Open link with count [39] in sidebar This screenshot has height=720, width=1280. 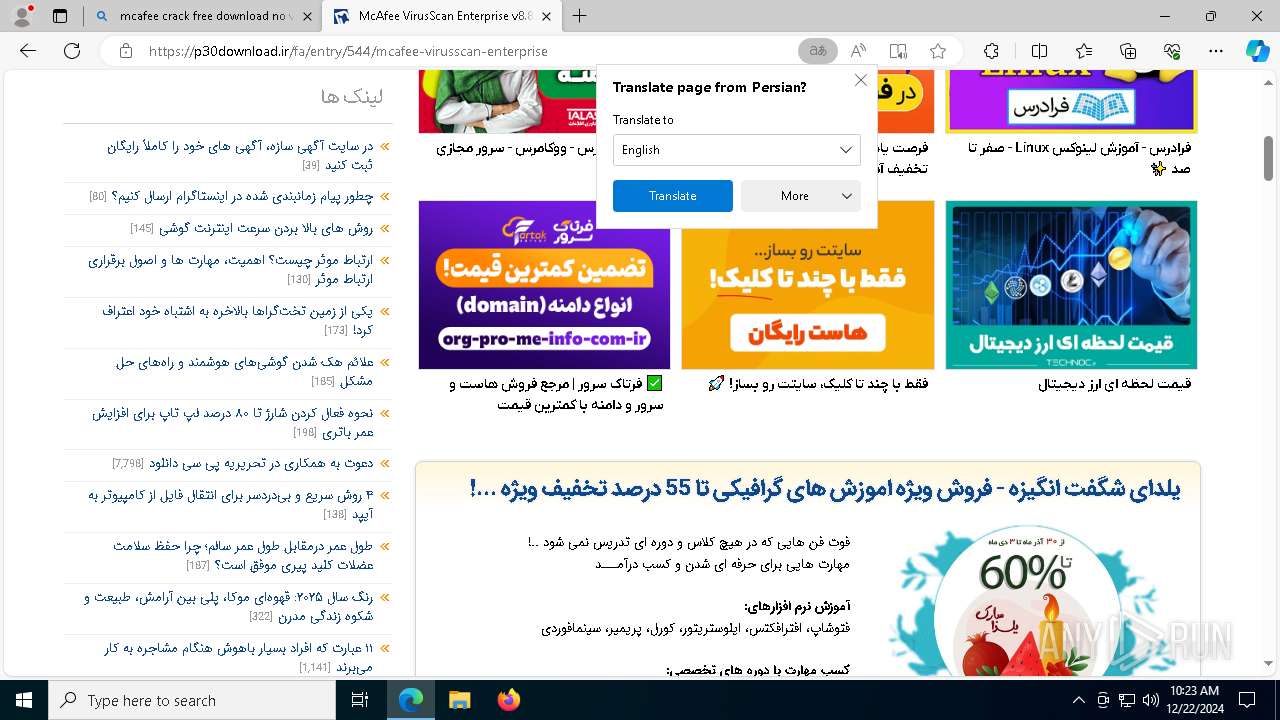240,155
